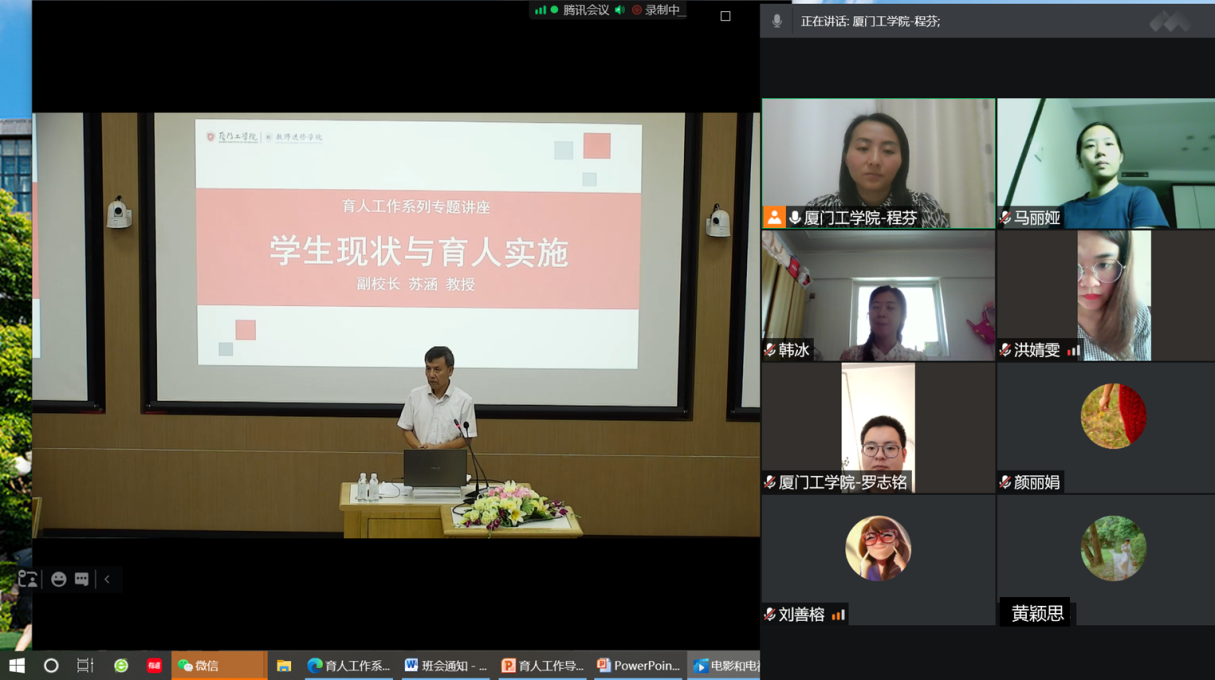
Task: Switch to the PowerPoin... taskbar window
Action: [x=639, y=665]
